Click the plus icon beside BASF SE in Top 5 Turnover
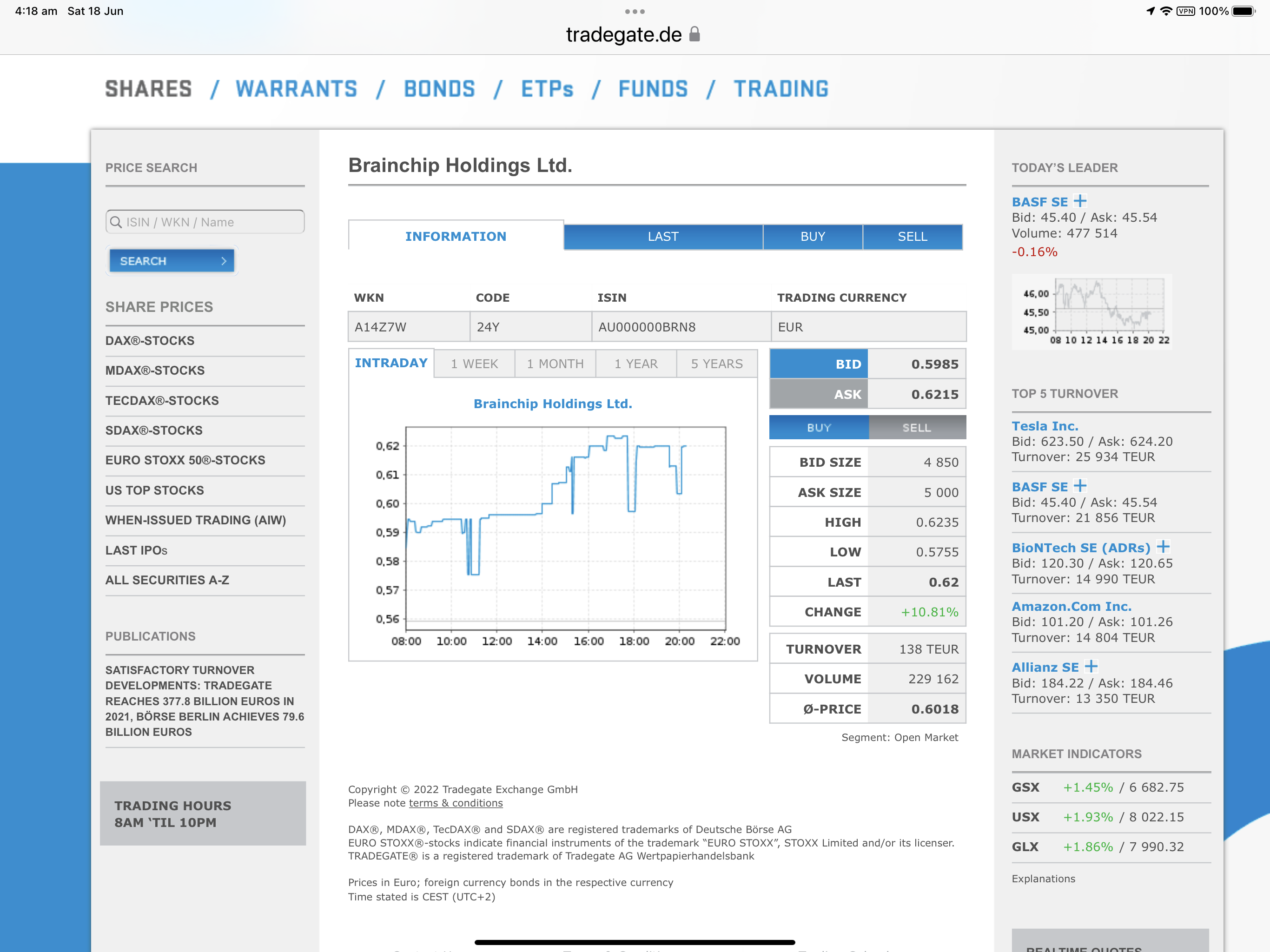The width and height of the screenshot is (1270, 952). pyautogui.click(x=1080, y=486)
